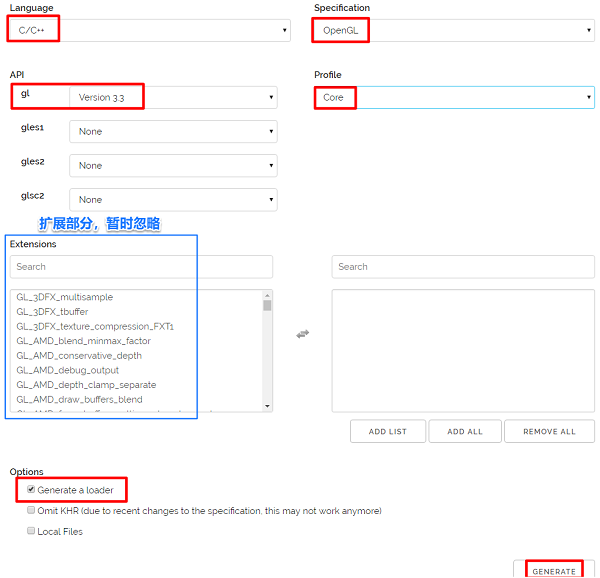Select GL_AMD_draw_buffers_blend extension
The image size is (600, 578).
[79, 399]
